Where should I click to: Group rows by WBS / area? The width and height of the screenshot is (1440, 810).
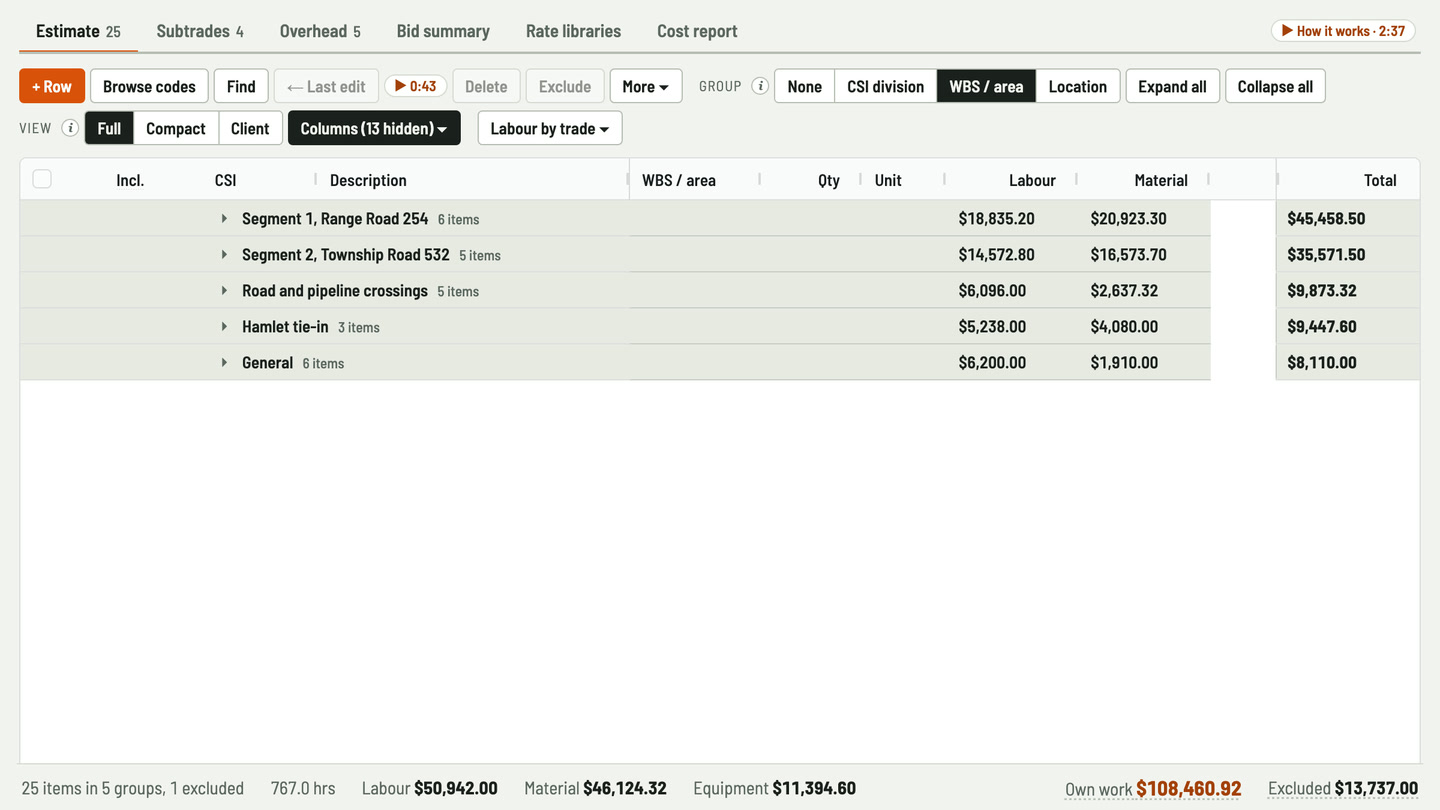point(986,86)
